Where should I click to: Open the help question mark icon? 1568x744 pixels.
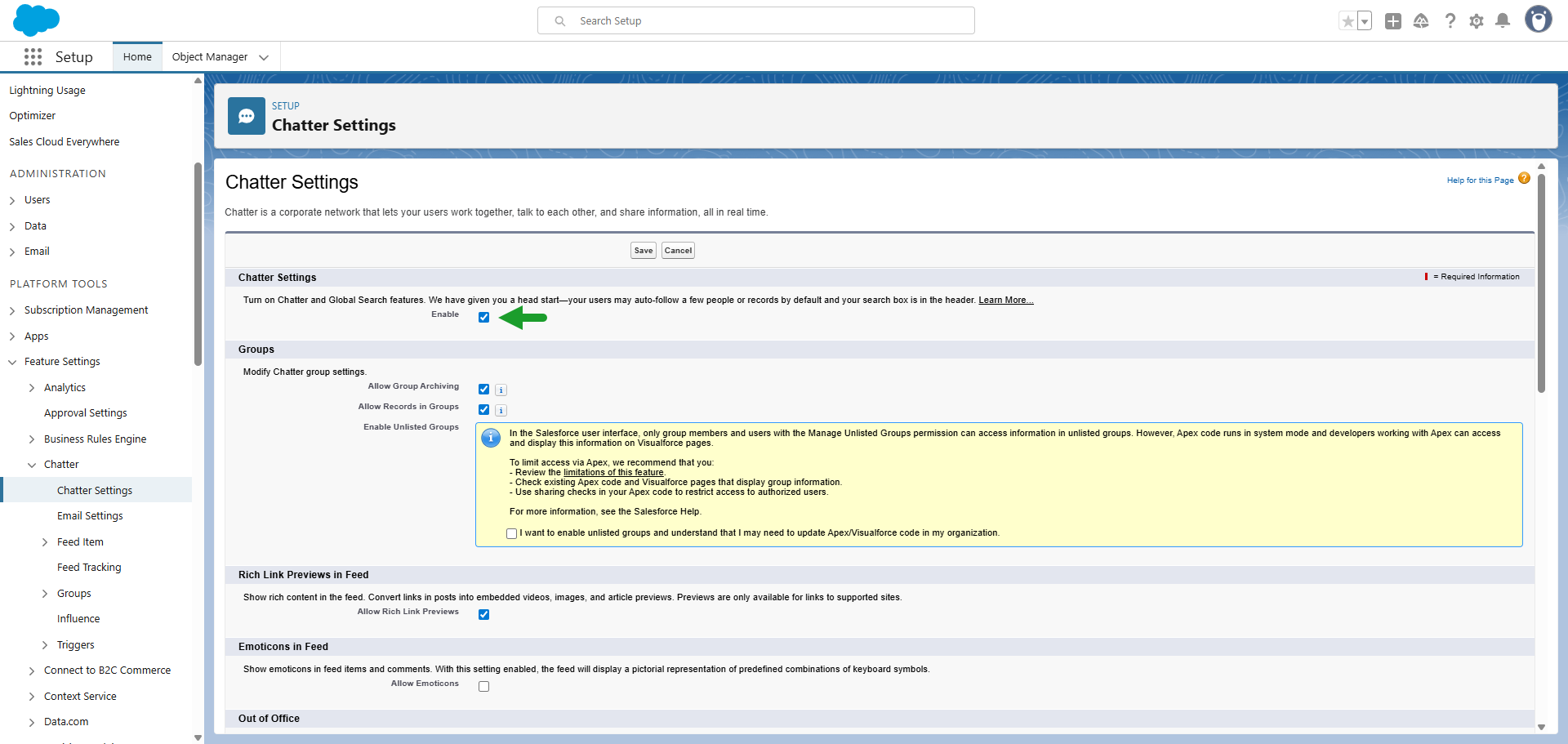(1450, 21)
